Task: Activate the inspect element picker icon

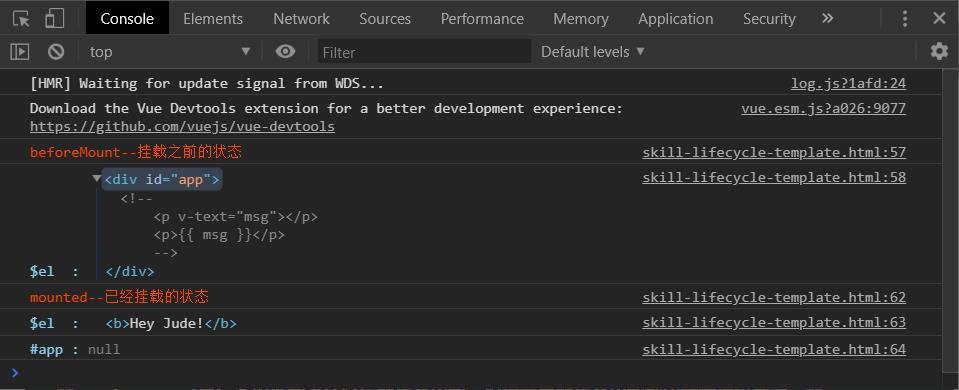Action: coord(21,19)
